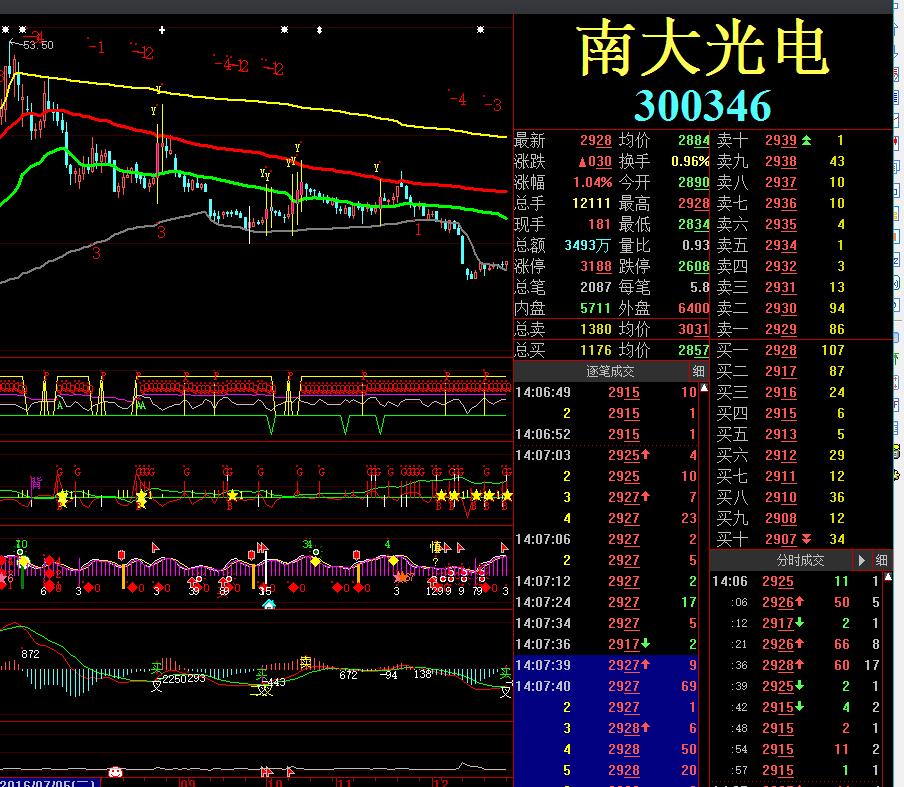
Task: Click the smiley face icon on the timeline
Action: pos(115,771)
